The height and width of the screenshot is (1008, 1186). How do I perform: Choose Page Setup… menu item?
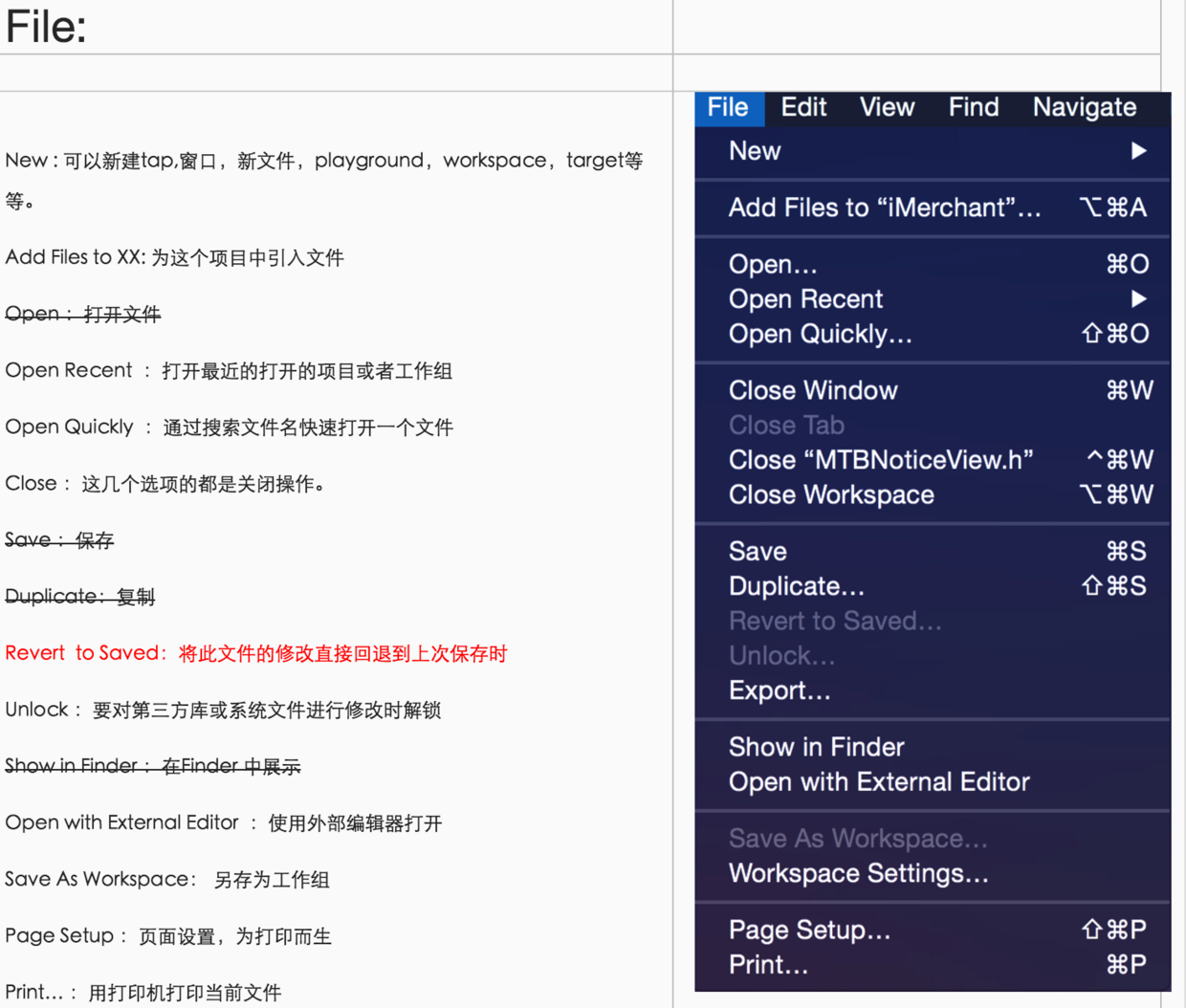[x=933, y=930]
